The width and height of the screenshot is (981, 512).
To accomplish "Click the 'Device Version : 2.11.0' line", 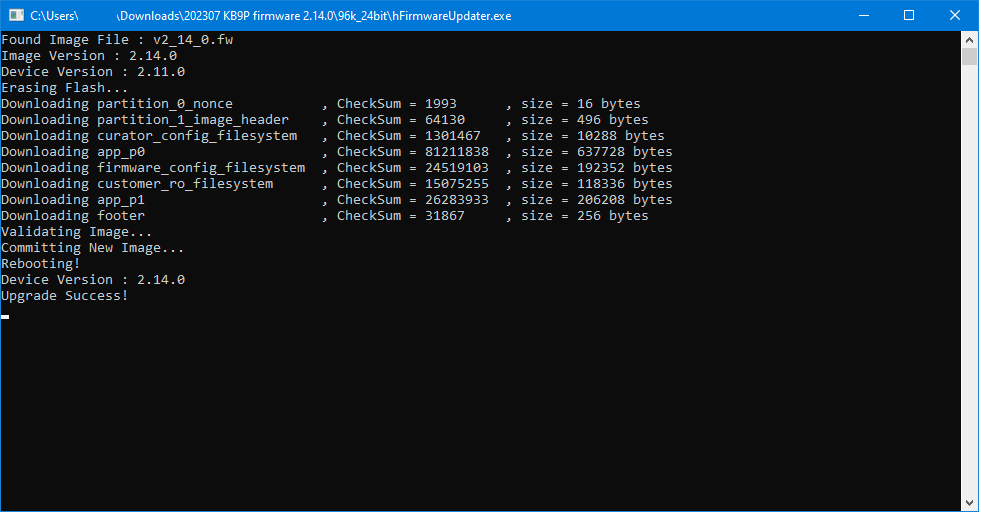I will tap(93, 72).
